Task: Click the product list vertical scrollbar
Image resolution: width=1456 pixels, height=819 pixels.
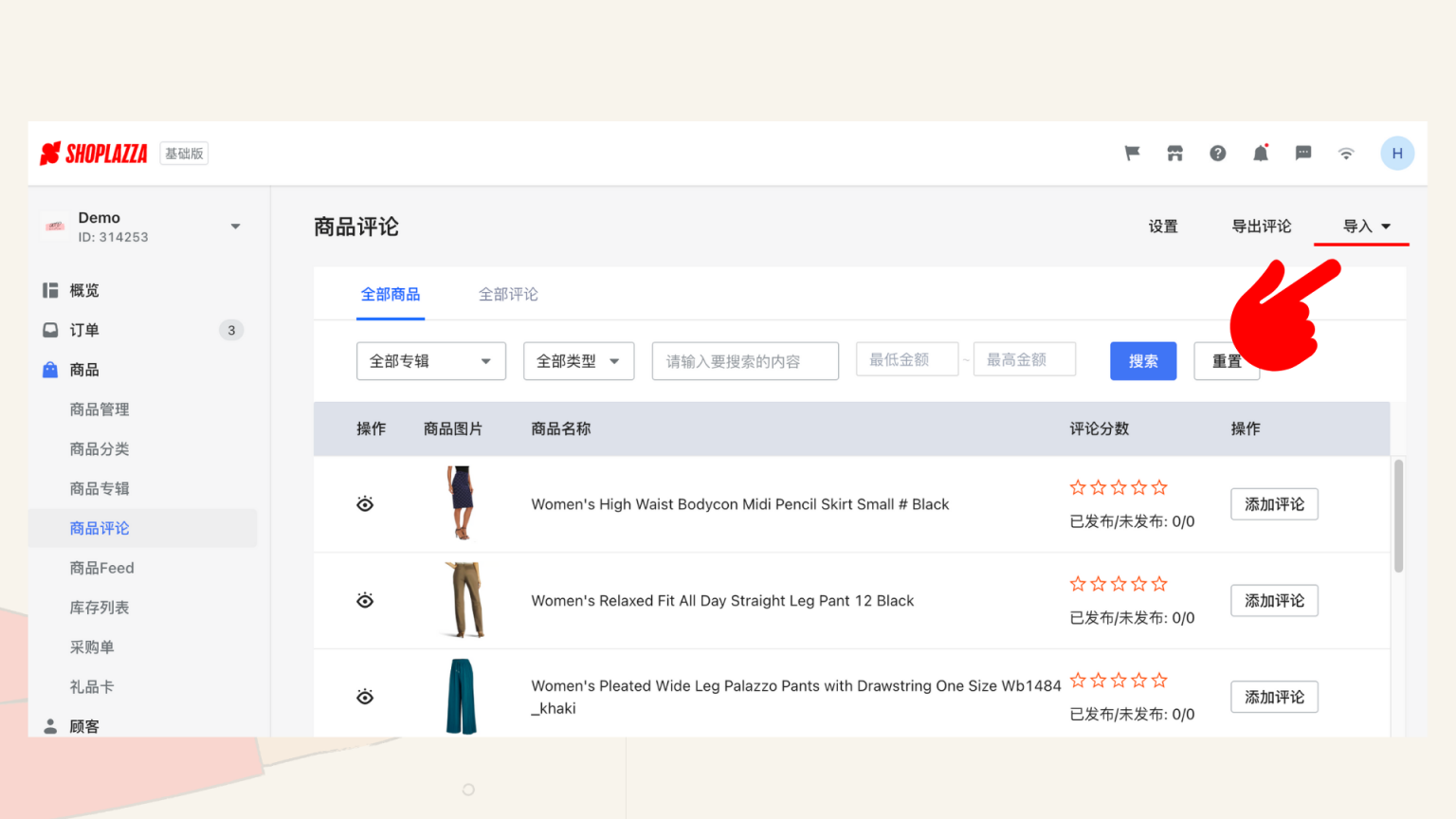Action: pos(1398,517)
